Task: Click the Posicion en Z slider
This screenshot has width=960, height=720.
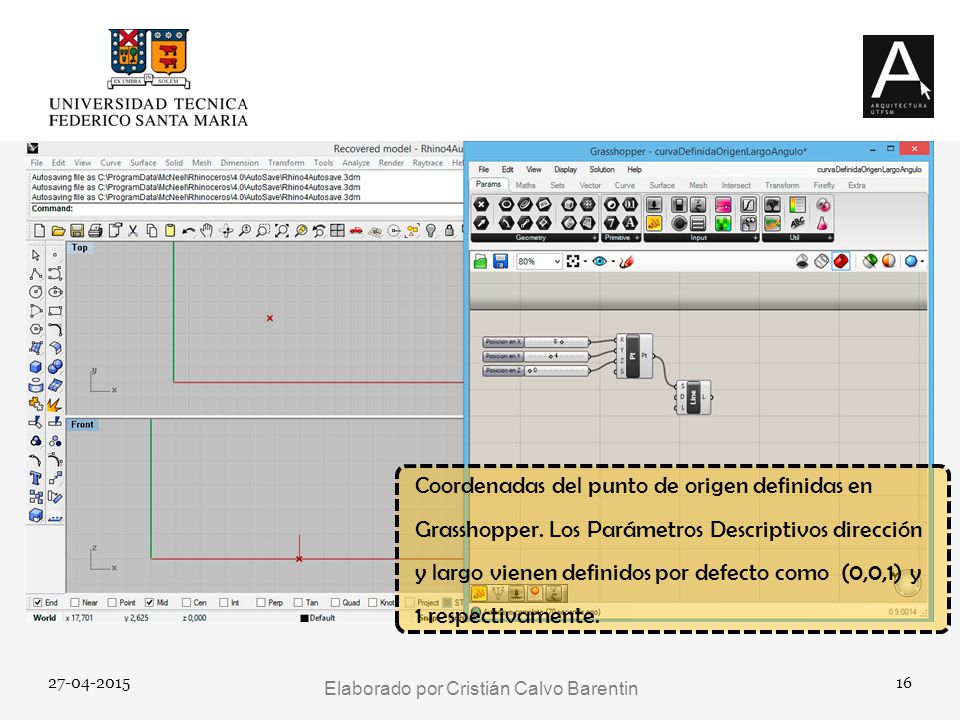Action: click(536, 370)
